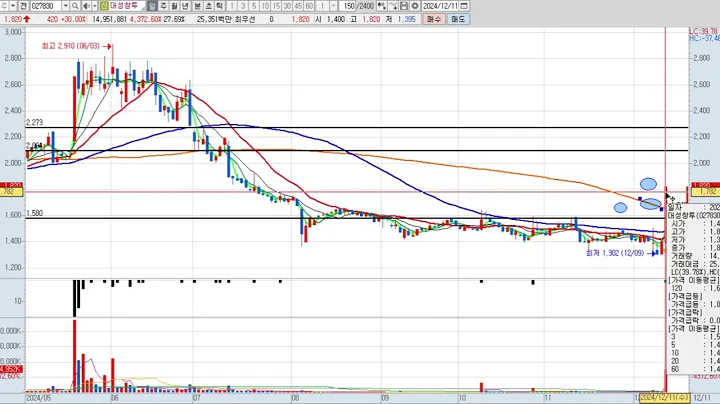The height and width of the screenshot is (404, 720).
Task: Choose the 3 interval button
Action: click(x=243, y=6)
